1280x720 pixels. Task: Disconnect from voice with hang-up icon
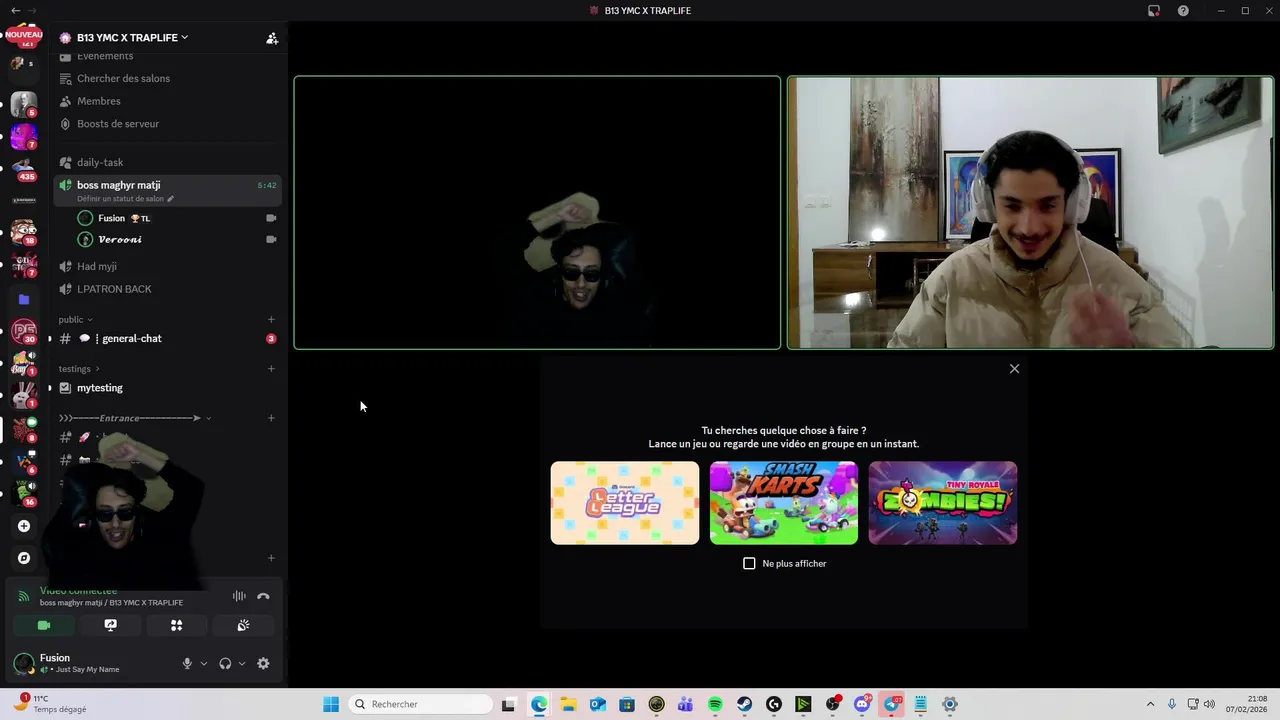(x=263, y=596)
